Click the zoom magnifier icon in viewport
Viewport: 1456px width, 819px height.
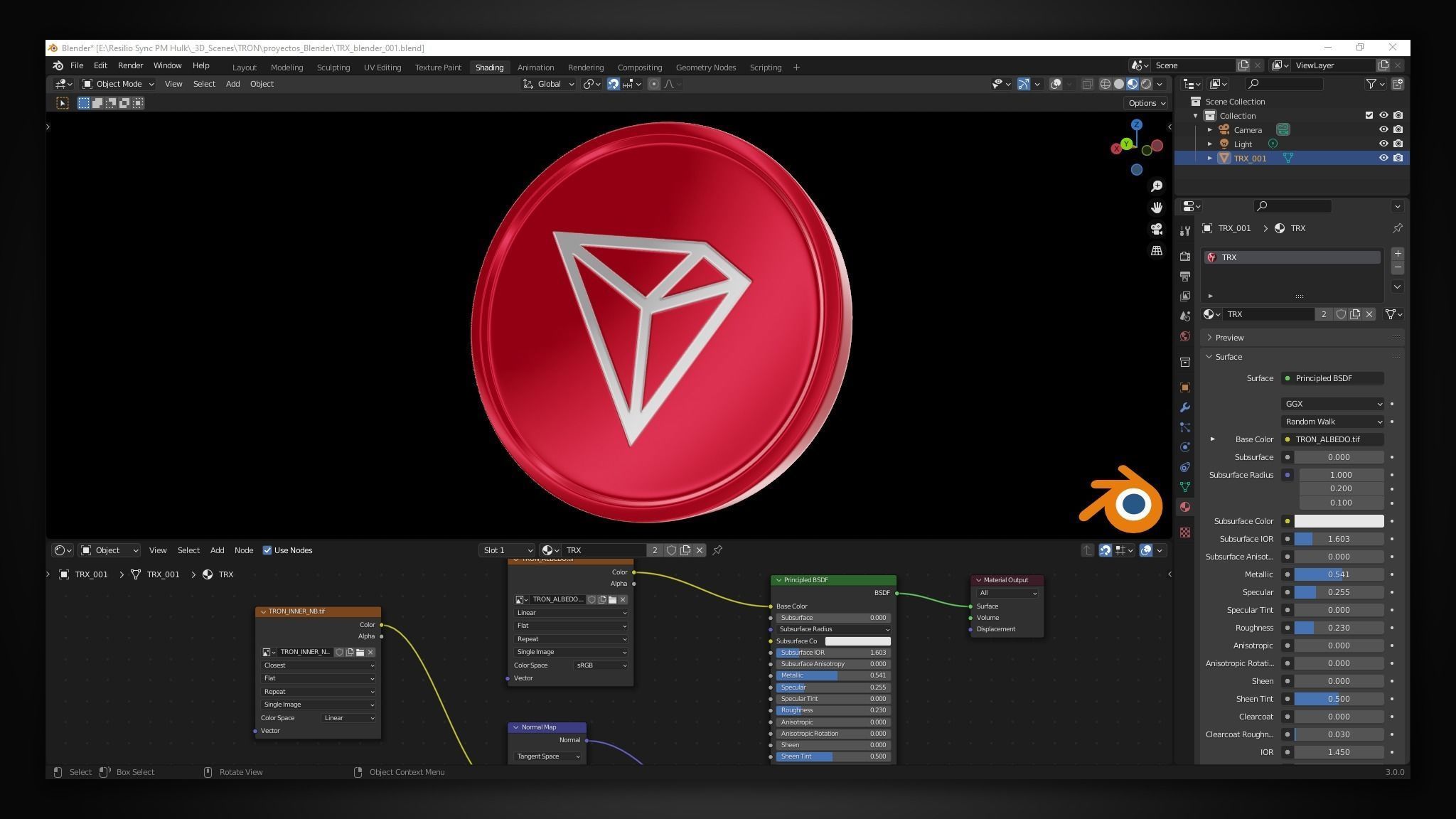1157,186
